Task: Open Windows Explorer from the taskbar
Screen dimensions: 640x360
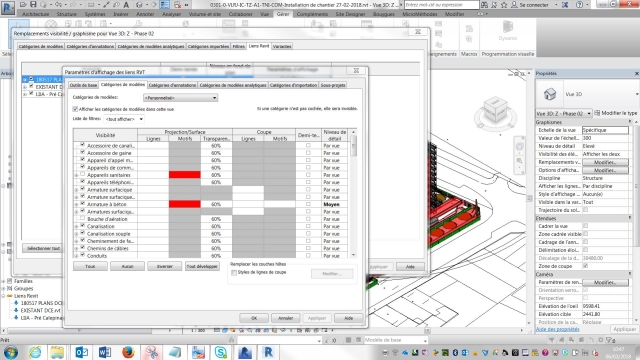Action: tap(58, 352)
